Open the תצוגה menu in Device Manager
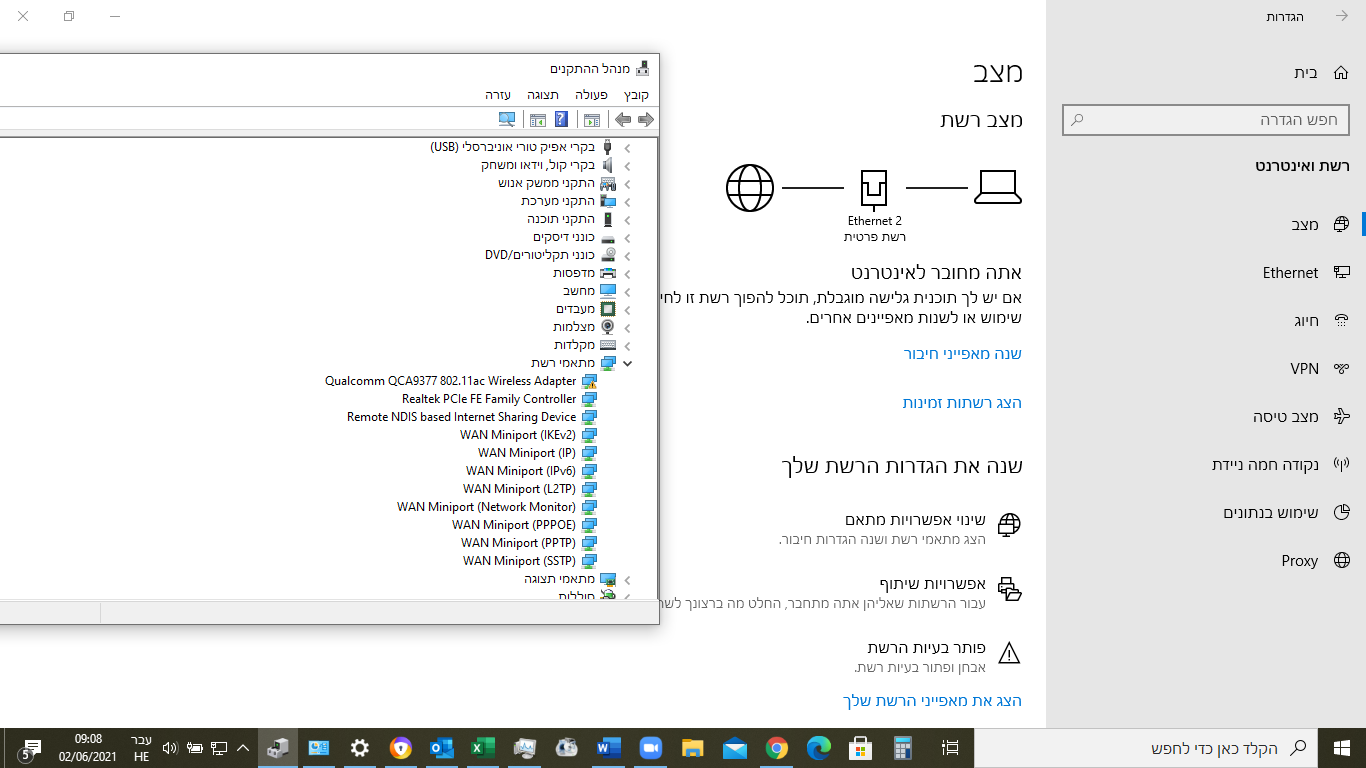The width and height of the screenshot is (1366, 768). [543, 94]
